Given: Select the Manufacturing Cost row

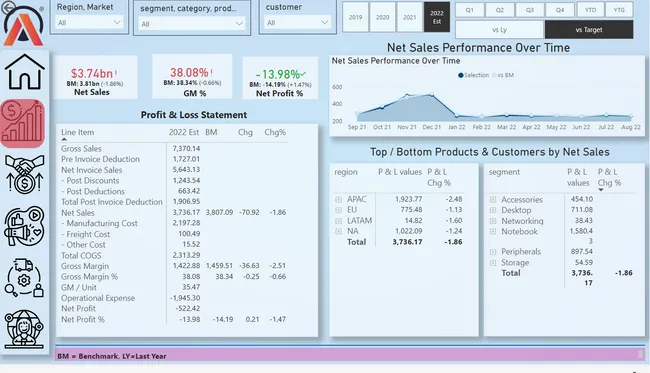Looking at the screenshot, I should (174, 223).
